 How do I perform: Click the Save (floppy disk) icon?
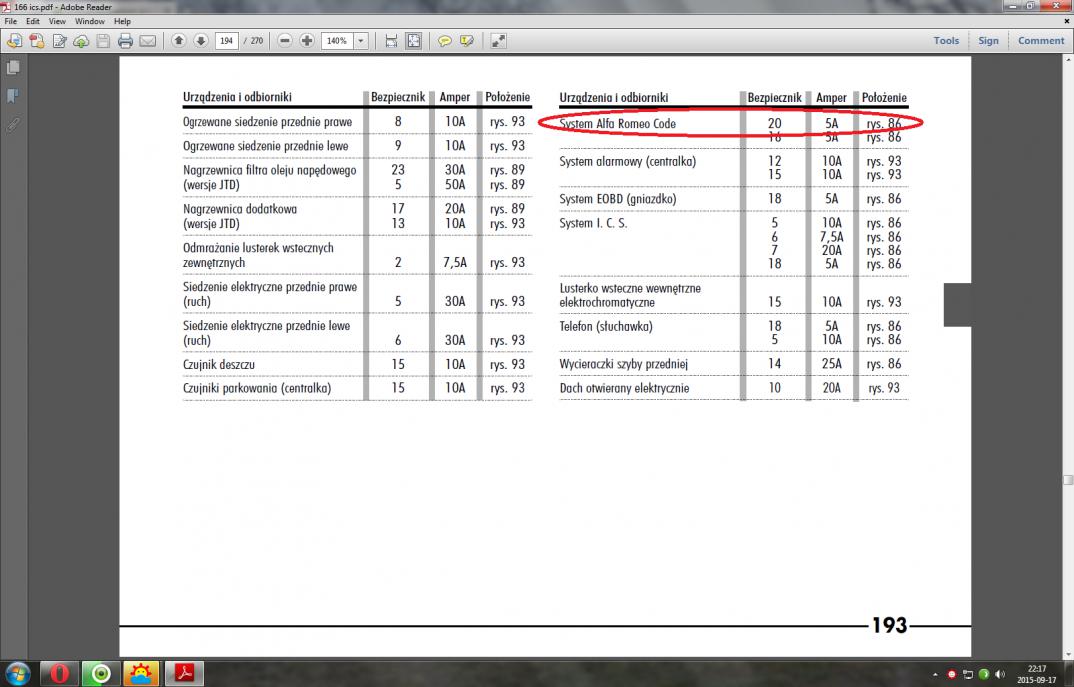click(103, 41)
